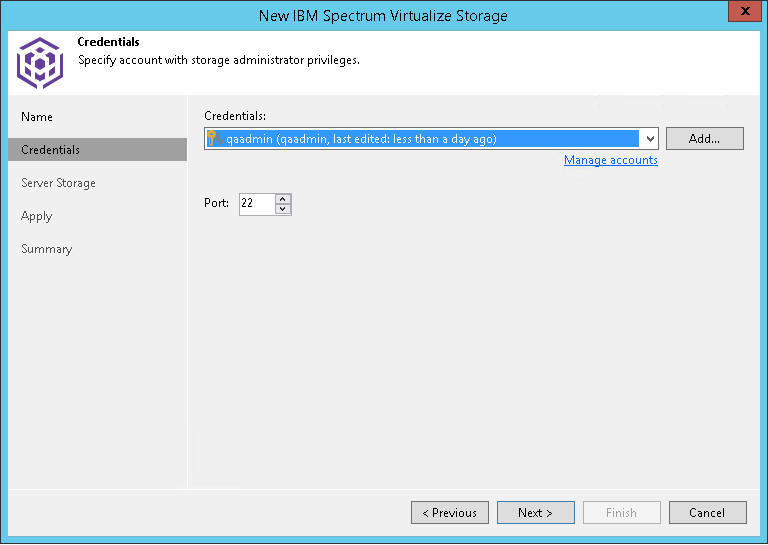Select the Credentials step in the sidebar
This screenshot has height=545, width=768.
tap(97, 149)
